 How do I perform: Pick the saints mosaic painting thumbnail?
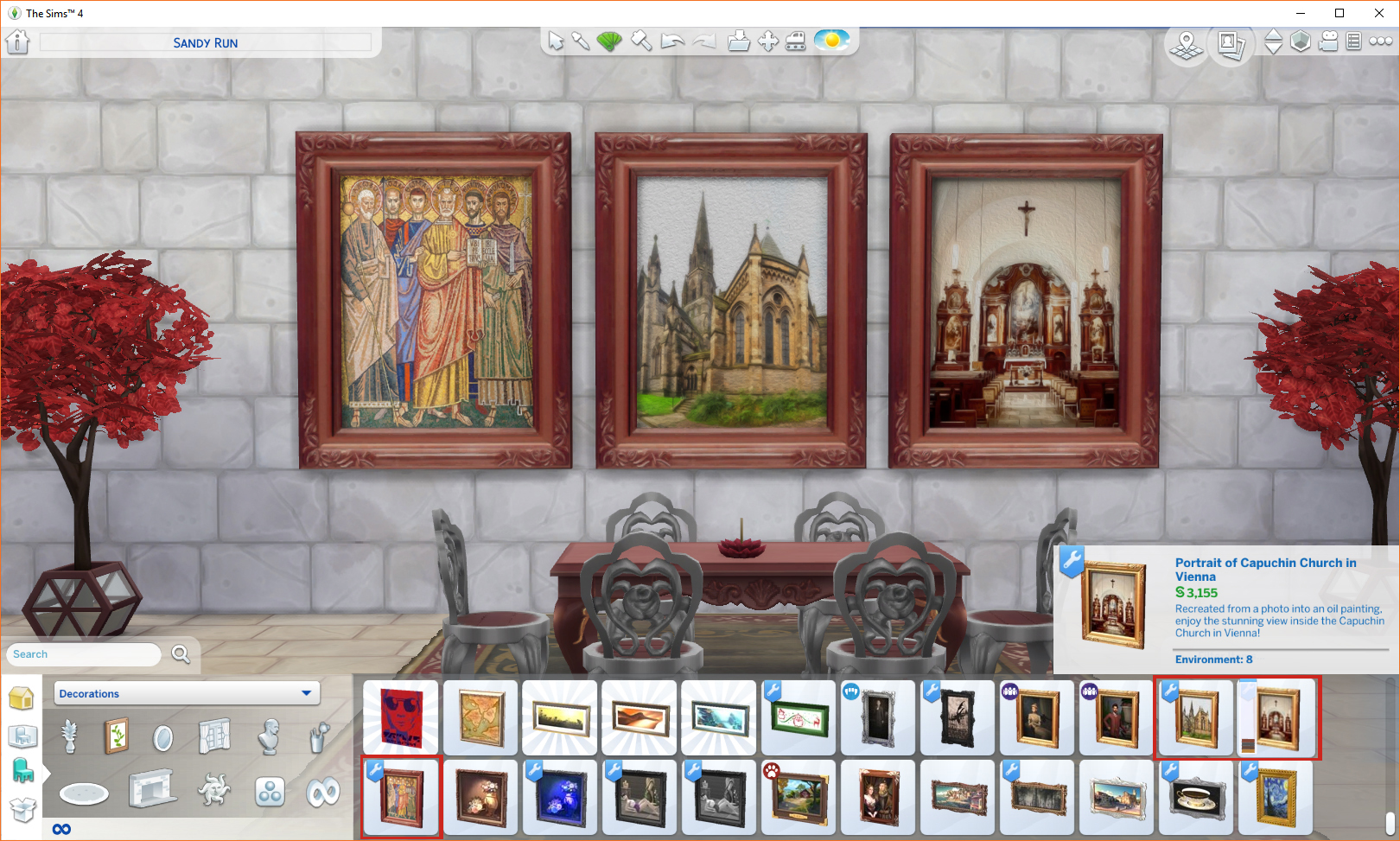401,797
